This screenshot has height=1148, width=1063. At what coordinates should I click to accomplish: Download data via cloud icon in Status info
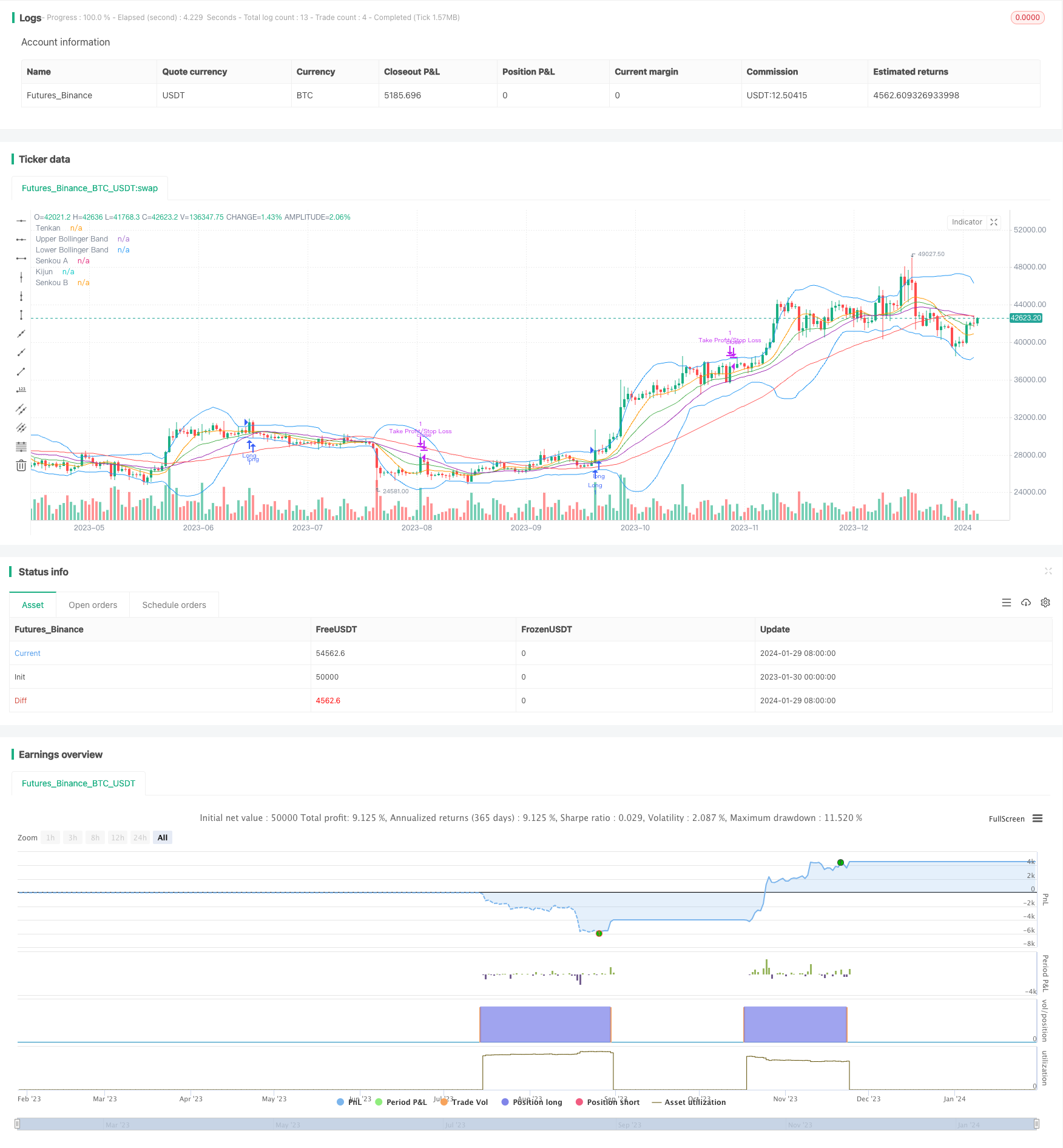(x=1025, y=603)
